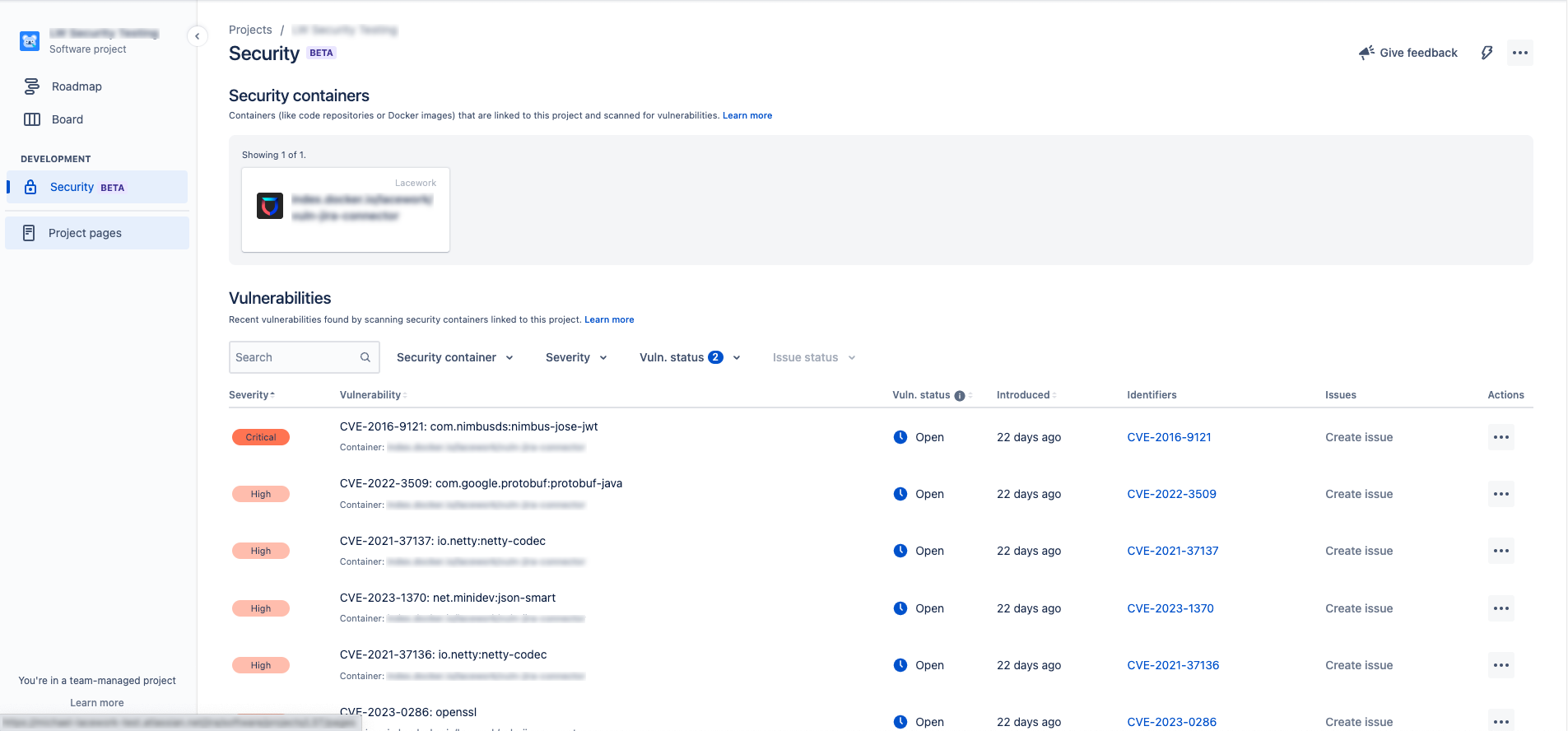1568x731 pixels.
Task: Open the page more-options ellipsis menu
Action: tap(1520, 53)
